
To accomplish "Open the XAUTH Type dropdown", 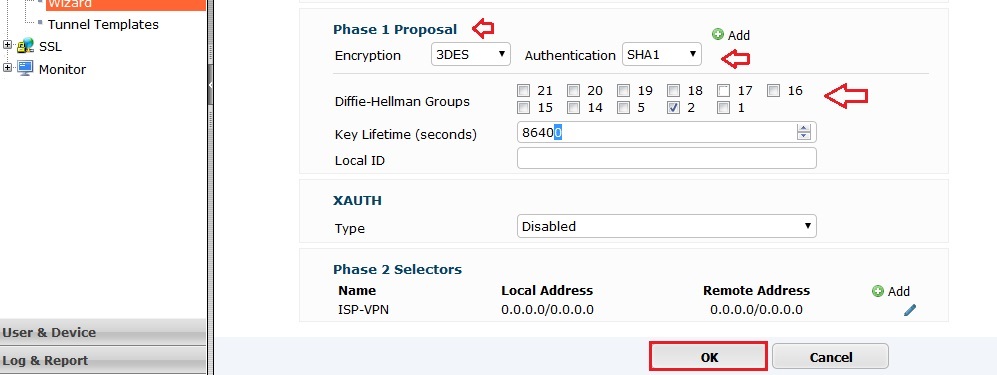I will (666, 226).
